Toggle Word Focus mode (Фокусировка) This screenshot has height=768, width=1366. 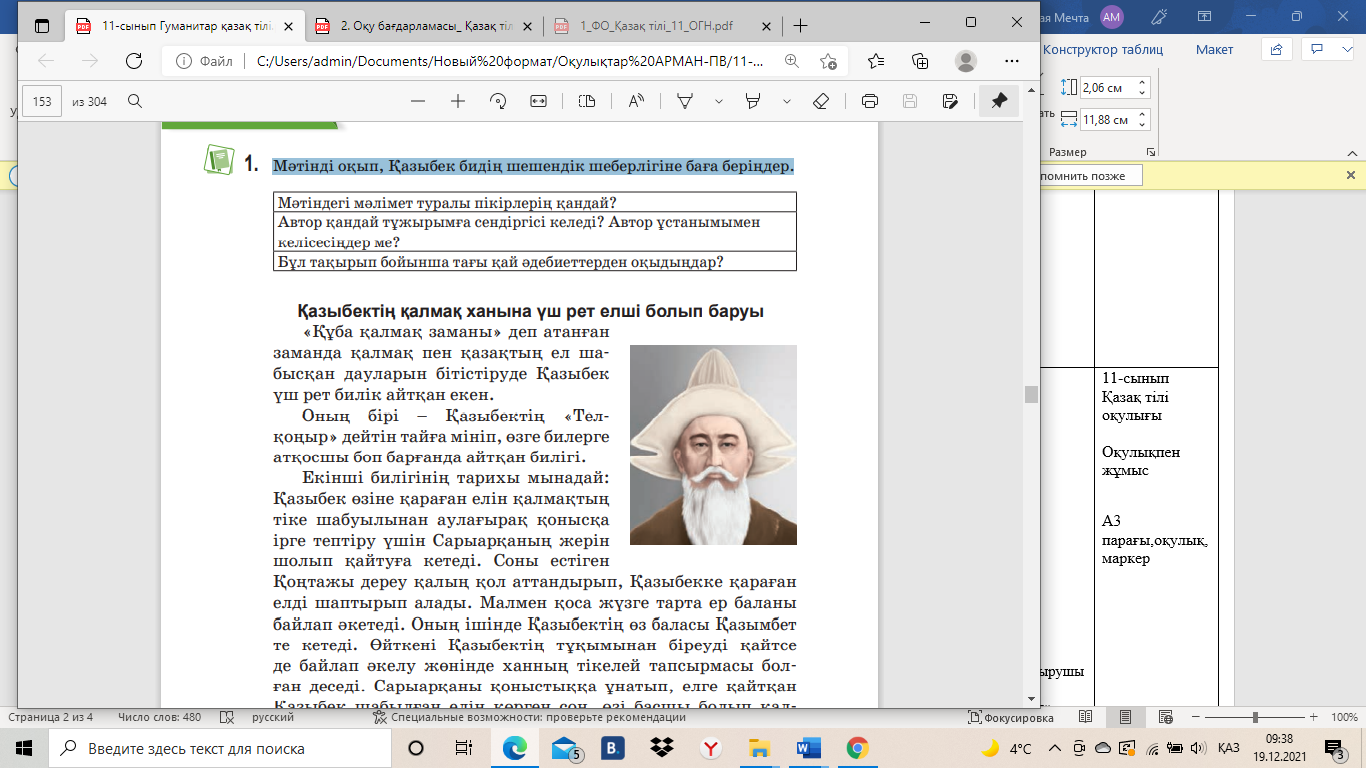pyautogui.click(x=1011, y=718)
